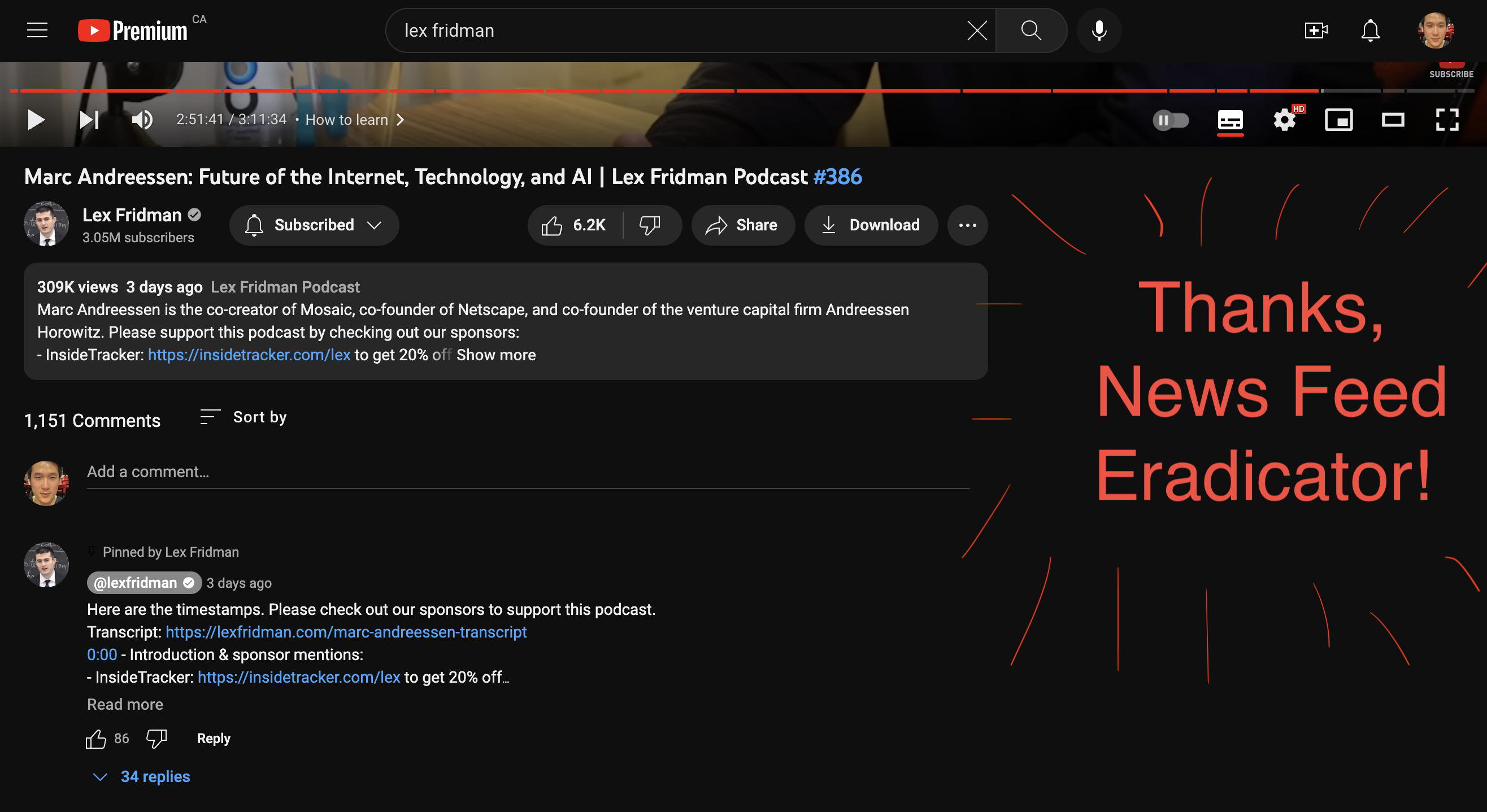
Task: Click the 3.05M subscribers text
Action: (138, 238)
